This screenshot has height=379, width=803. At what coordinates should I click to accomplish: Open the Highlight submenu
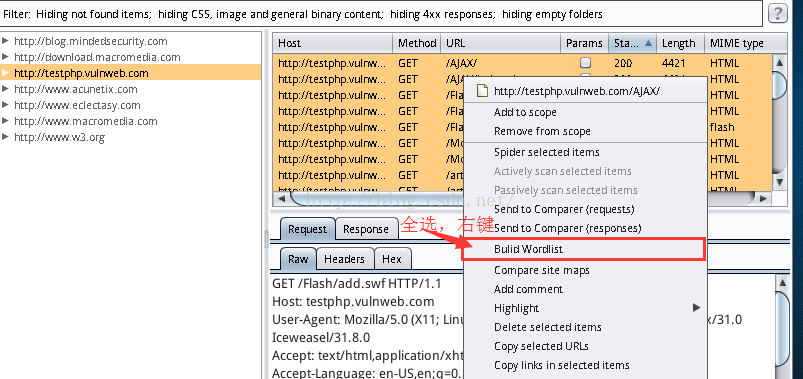[x=585, y=308]
